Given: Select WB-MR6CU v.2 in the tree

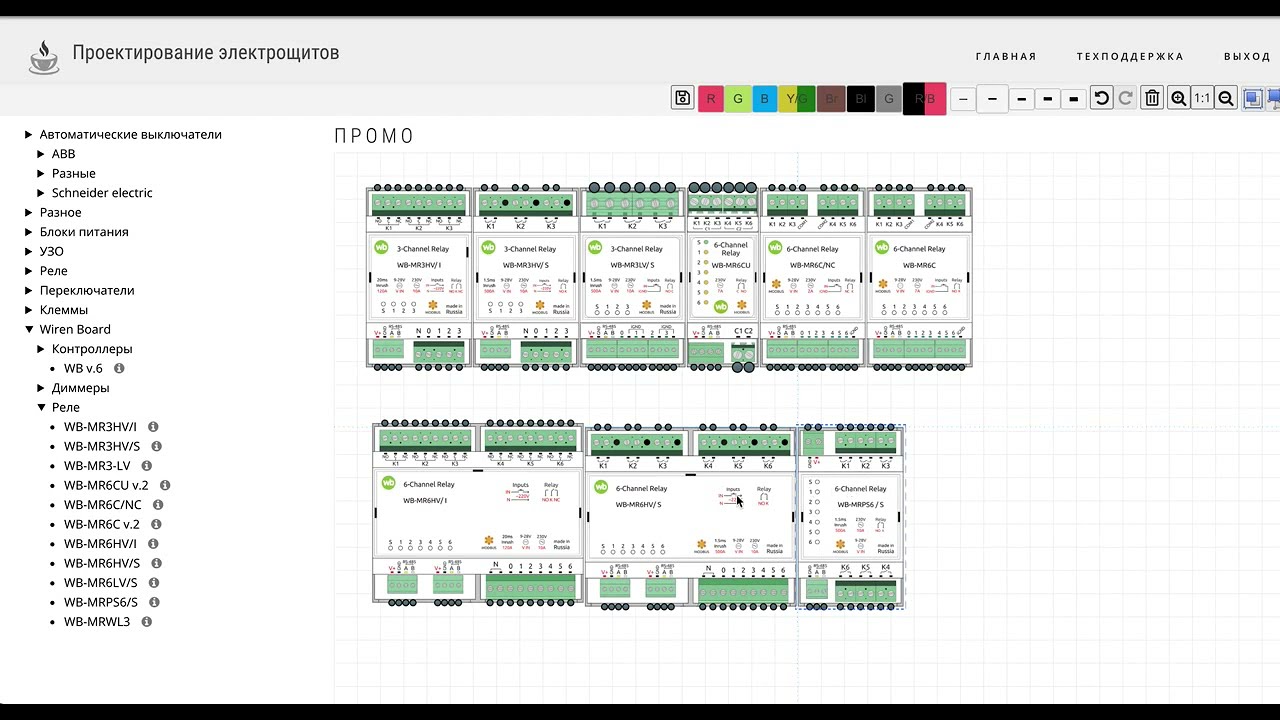Looking at the screenshot, I should tap(106, 485).
